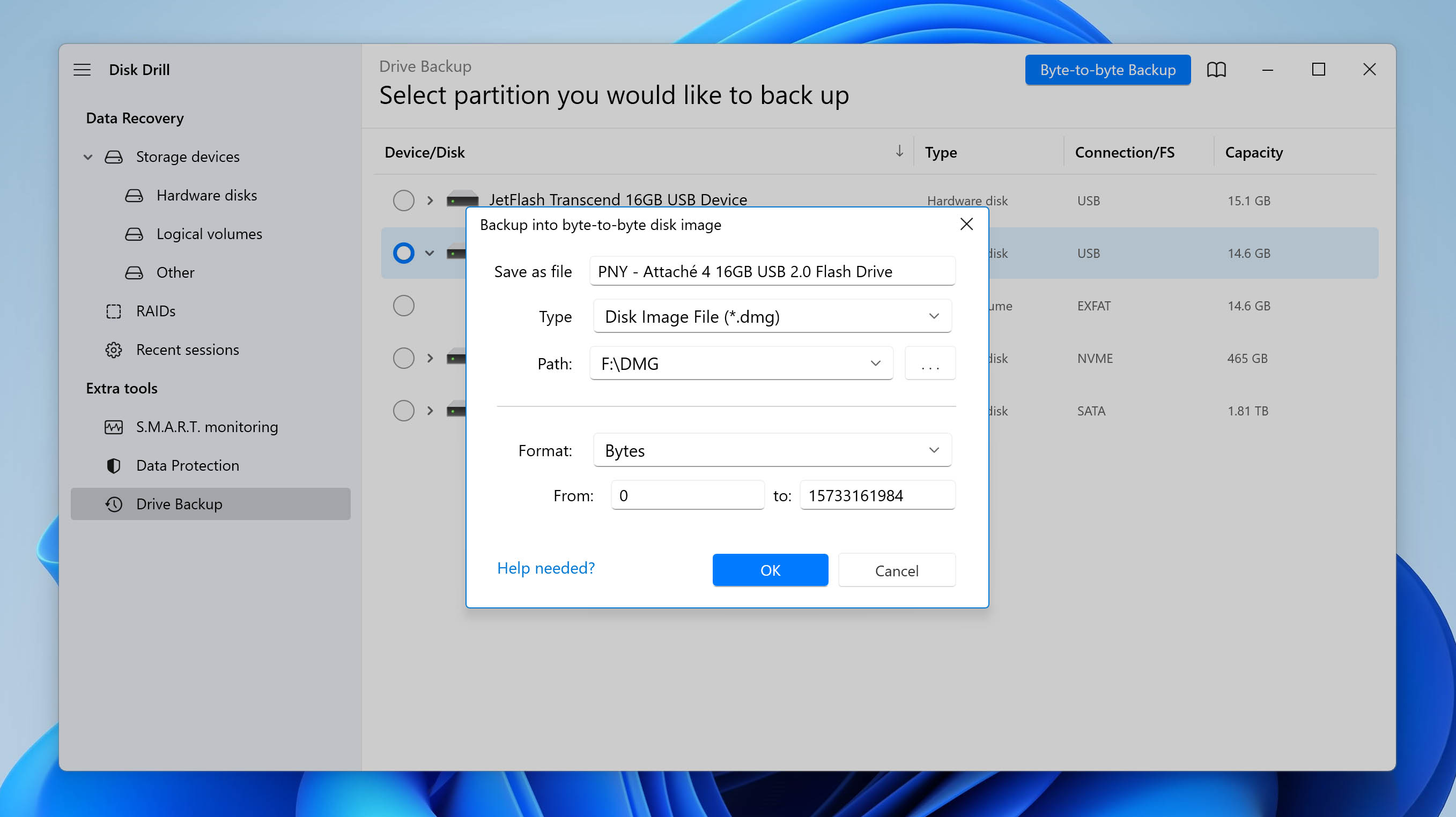Select the PNY Attaché USB device radio button

[x=402, y=253]
